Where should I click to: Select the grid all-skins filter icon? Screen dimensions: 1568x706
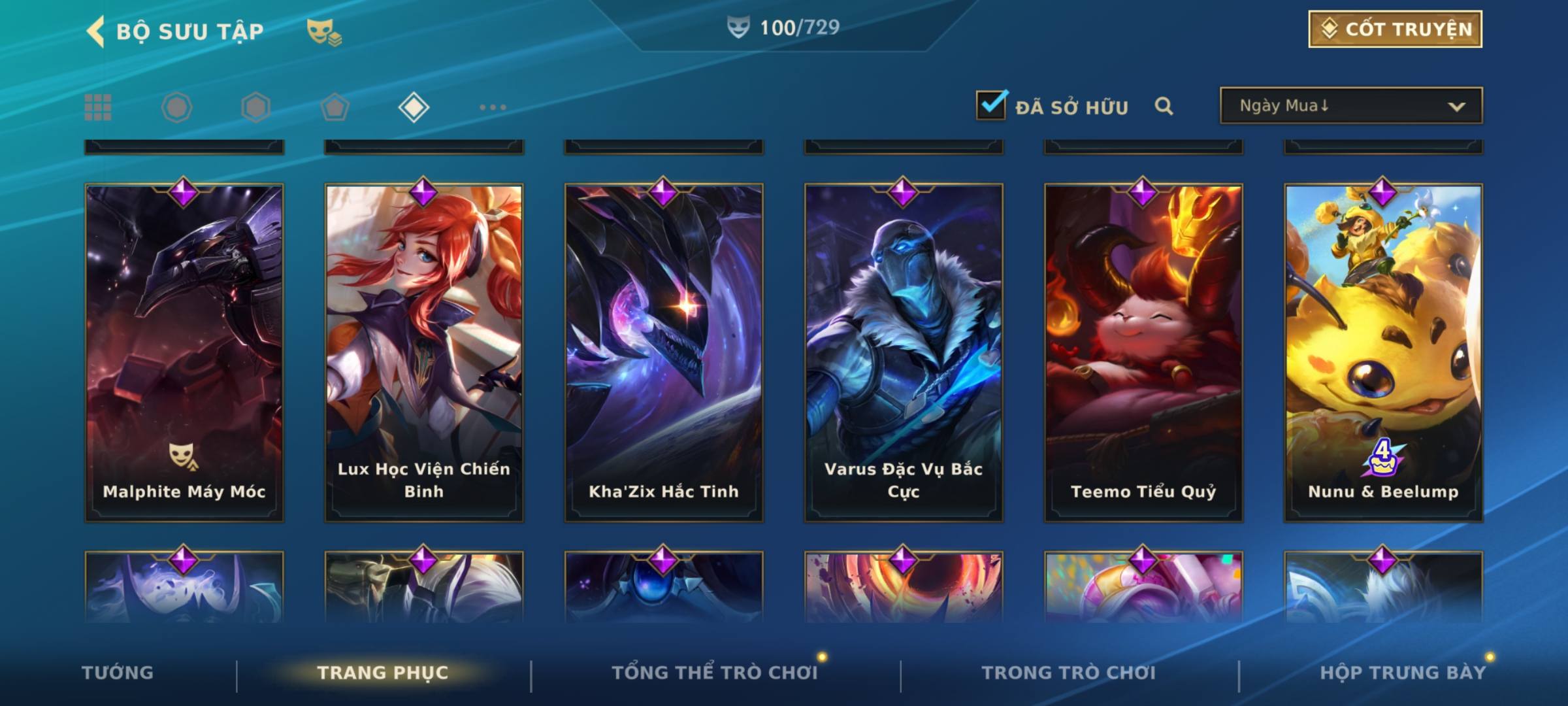(x=98, y=107)
